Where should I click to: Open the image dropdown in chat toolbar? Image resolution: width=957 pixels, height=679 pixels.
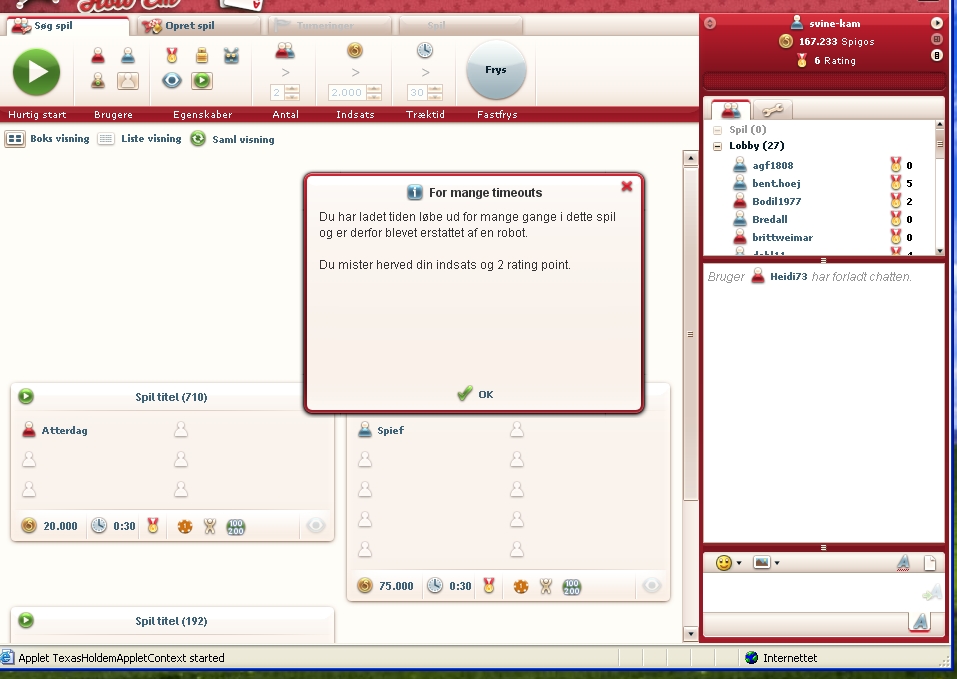click(765, 563)
